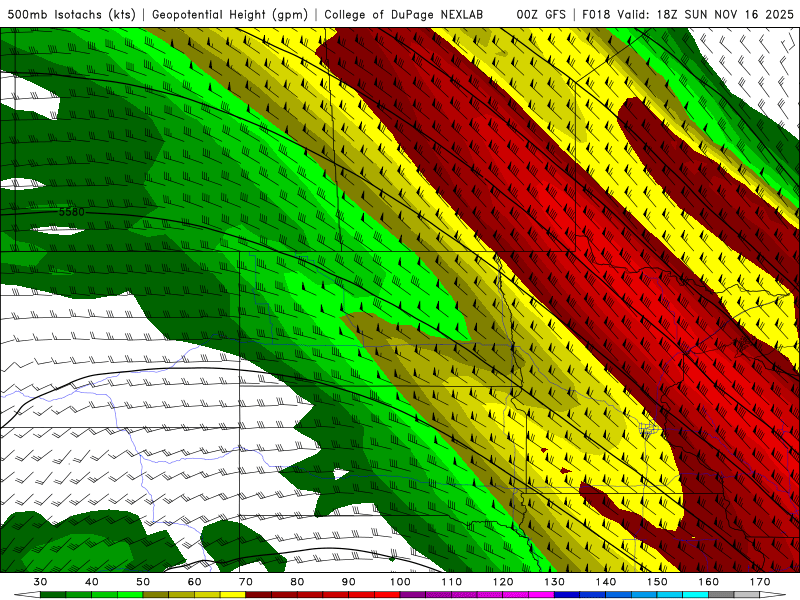This screenshot has height=600, width=800.
Task: Click the "F018 Valid: 18Z SUN NOV 16 2025" text
Action: (x=688, y=14)
